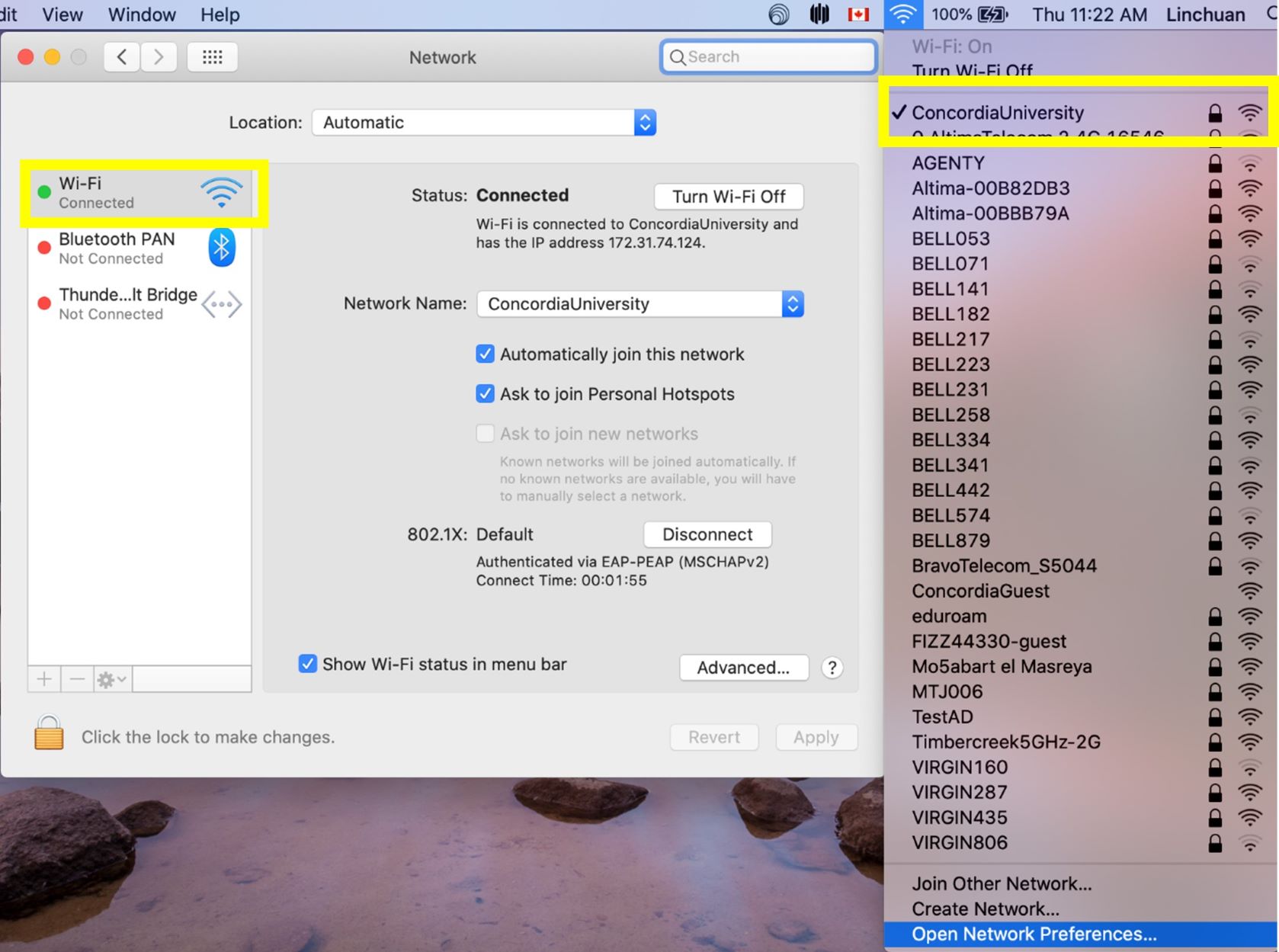The height and width of the screenshot is (952, 1279).
Task: Click the padlock to make changes
Action: coord(49,732)
